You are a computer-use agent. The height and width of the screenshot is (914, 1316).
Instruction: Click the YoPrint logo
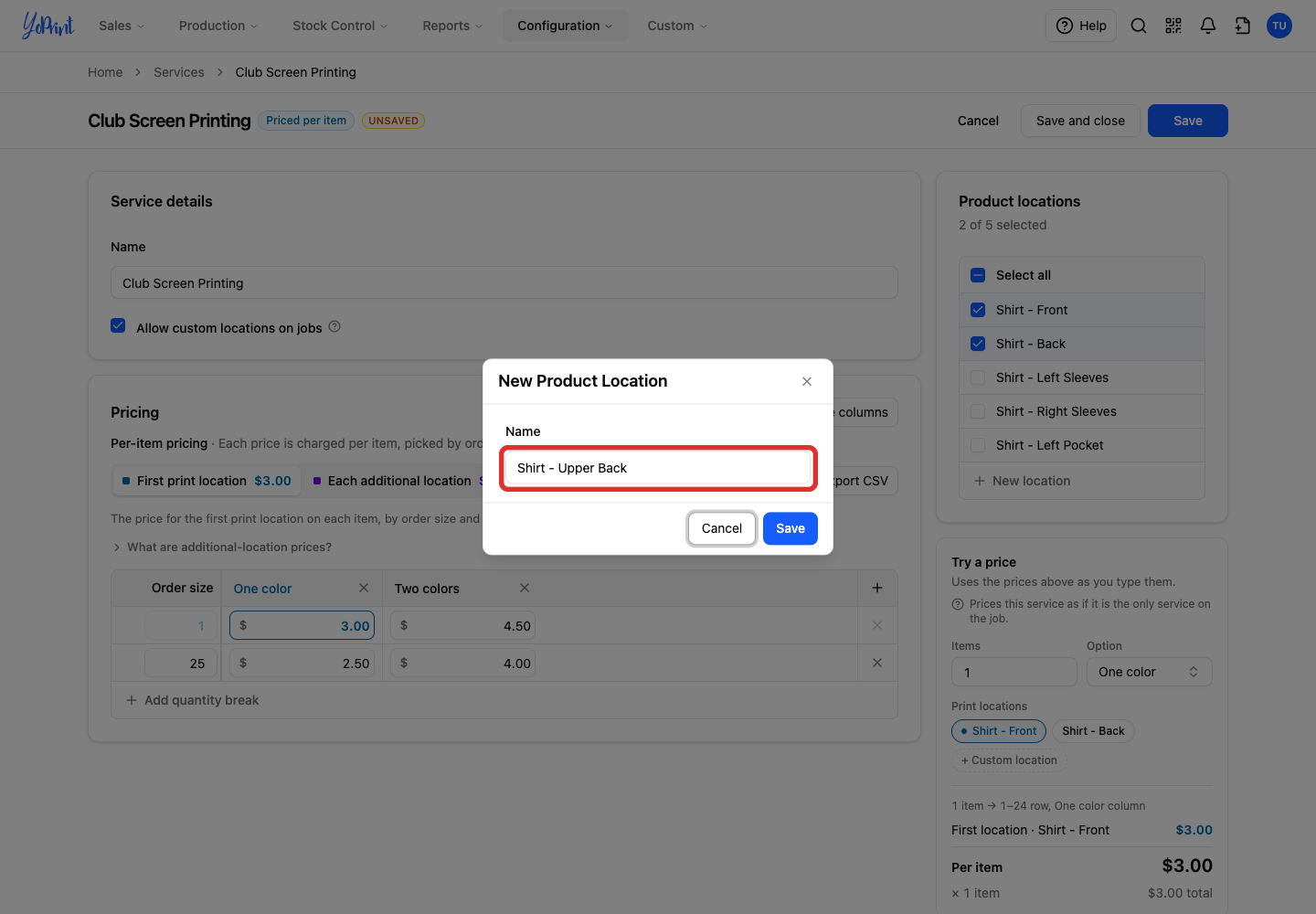pyautogui.click(x=48, y=26)
